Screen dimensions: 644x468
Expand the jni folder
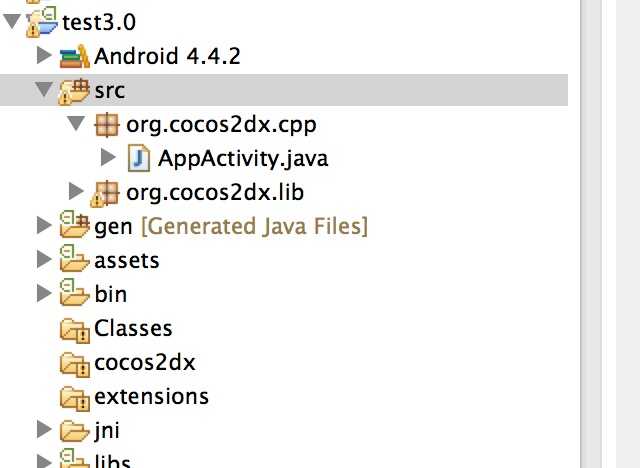click(44, 430)
